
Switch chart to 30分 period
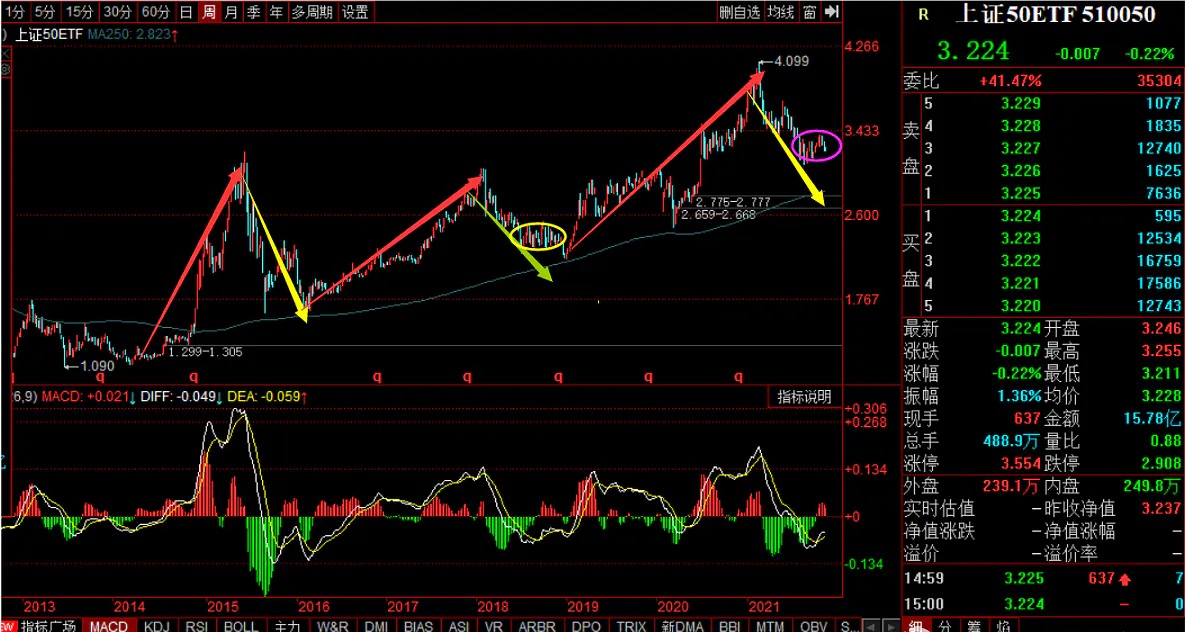[x=118, y=11]
